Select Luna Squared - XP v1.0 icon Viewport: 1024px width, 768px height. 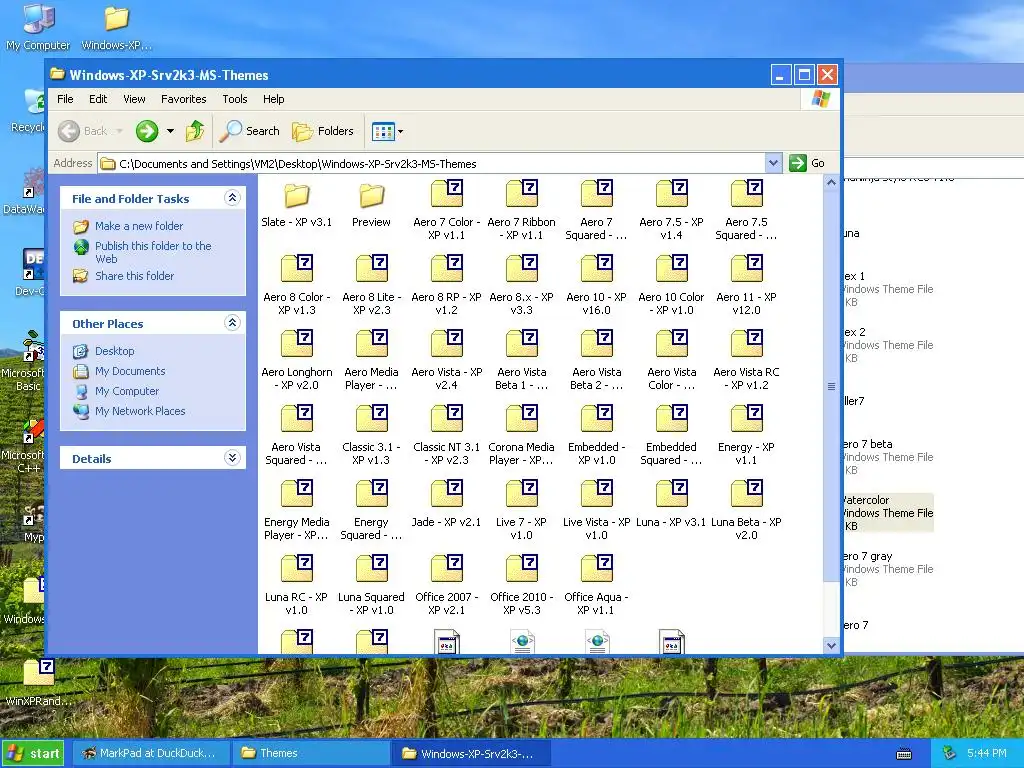pos(372,568)
